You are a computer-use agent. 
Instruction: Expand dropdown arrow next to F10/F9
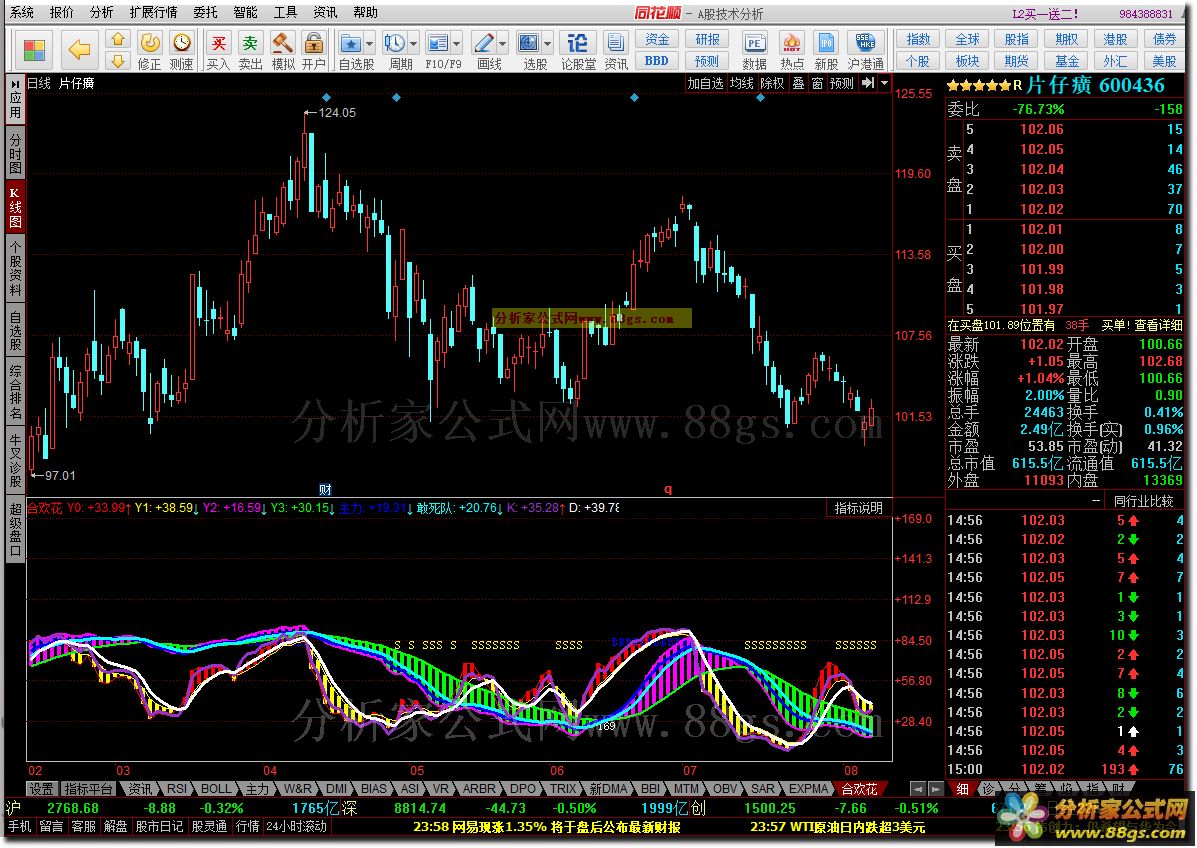tap(457, 44)
